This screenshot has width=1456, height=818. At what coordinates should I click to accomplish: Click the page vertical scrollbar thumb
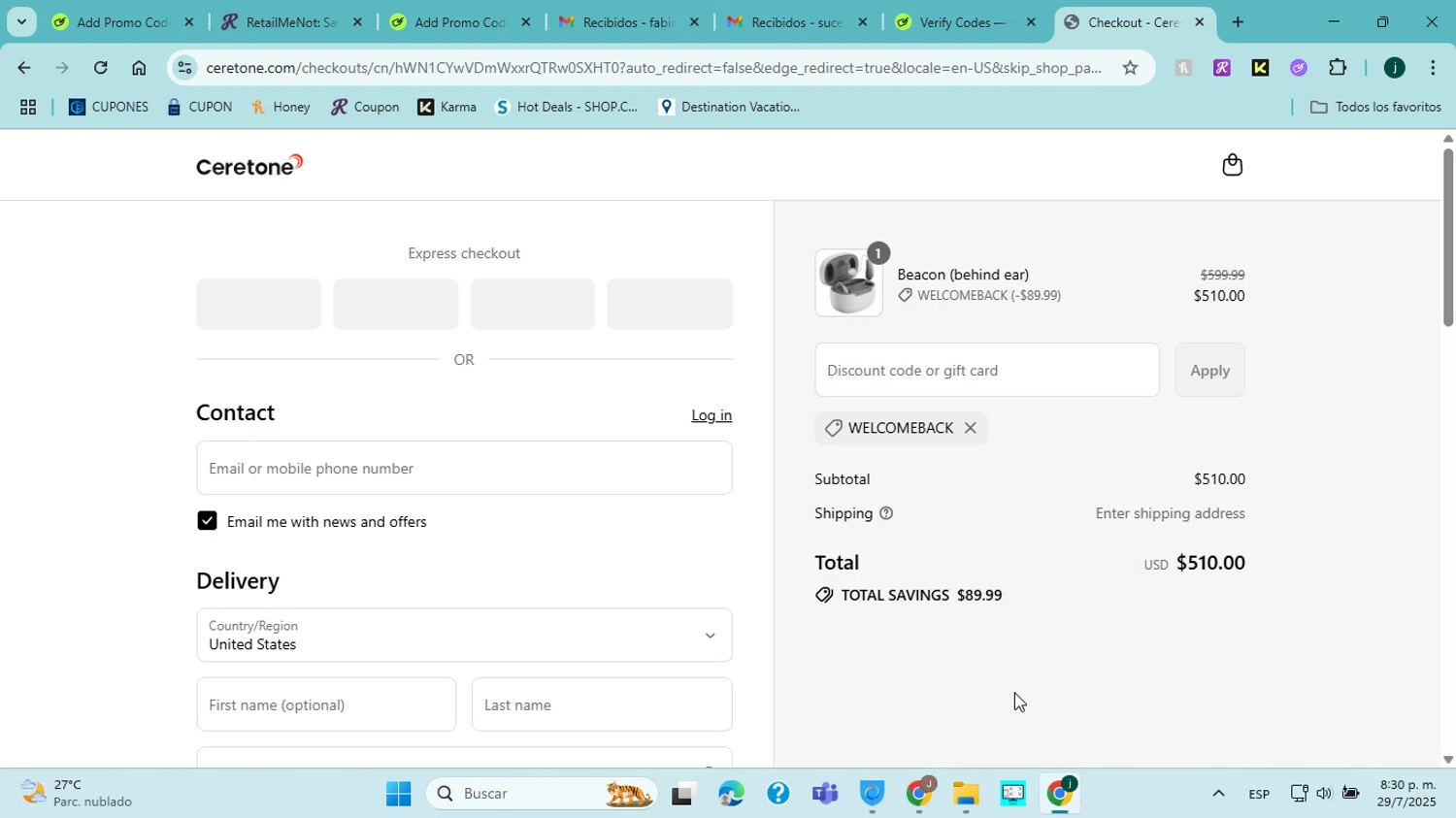[x=1447, y=237]
